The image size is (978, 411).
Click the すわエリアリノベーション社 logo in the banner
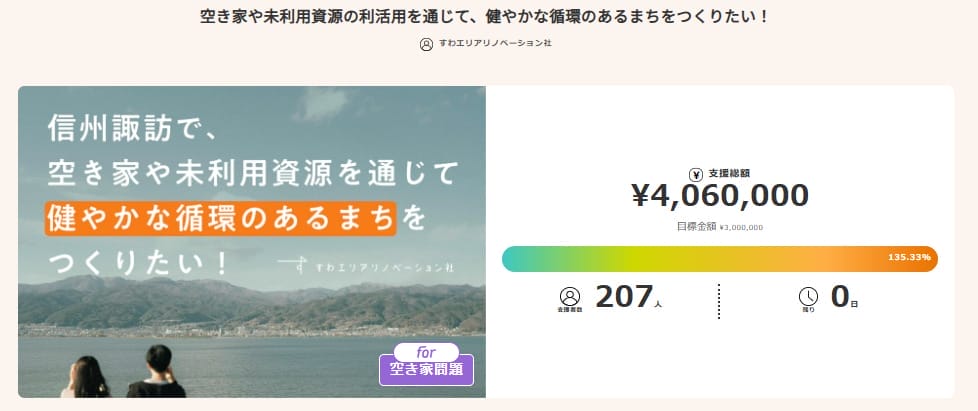[x=368, y=267]
